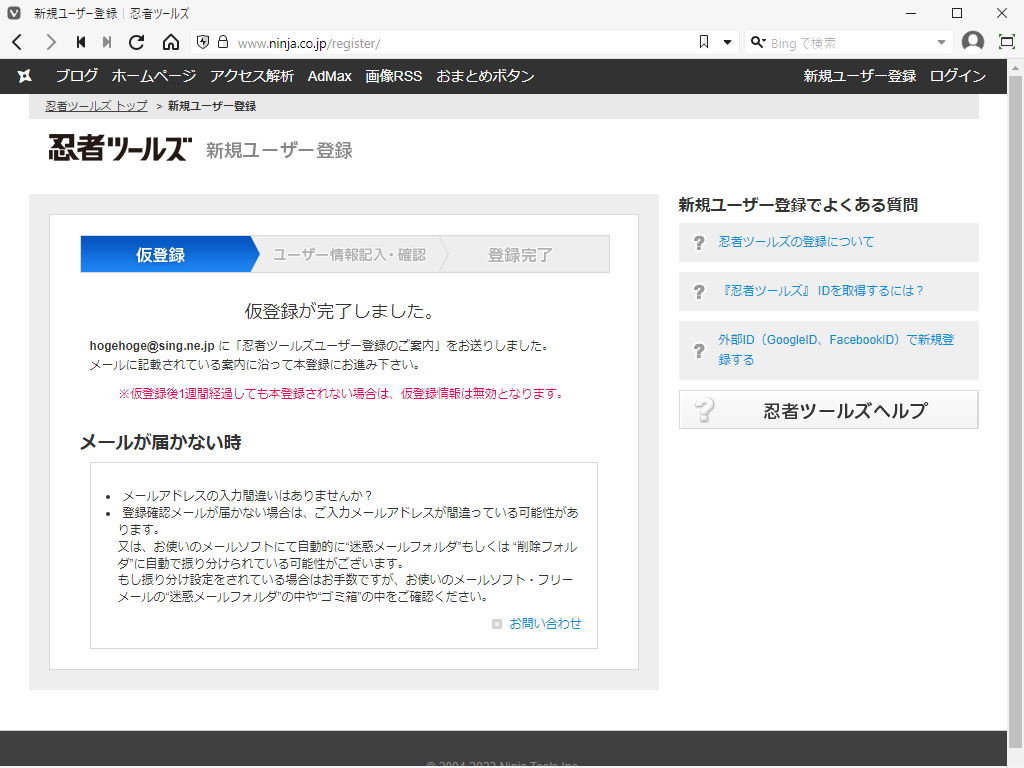Open the address bar dropdown arrow

pyautogui.click(x=727, y=43)
